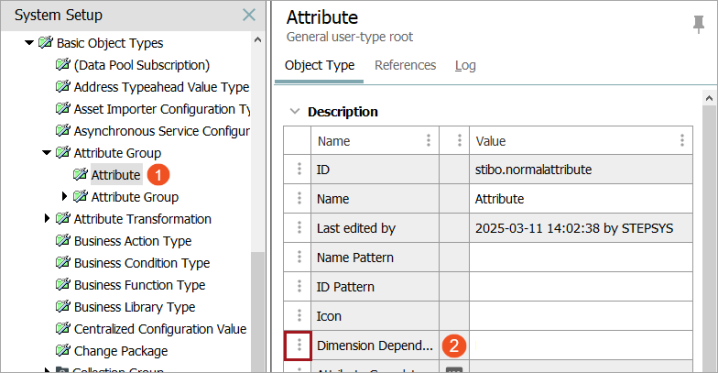Collapse the parent Attribute Group node
This screenshot has height=373, width=718.
coord(46,152)
